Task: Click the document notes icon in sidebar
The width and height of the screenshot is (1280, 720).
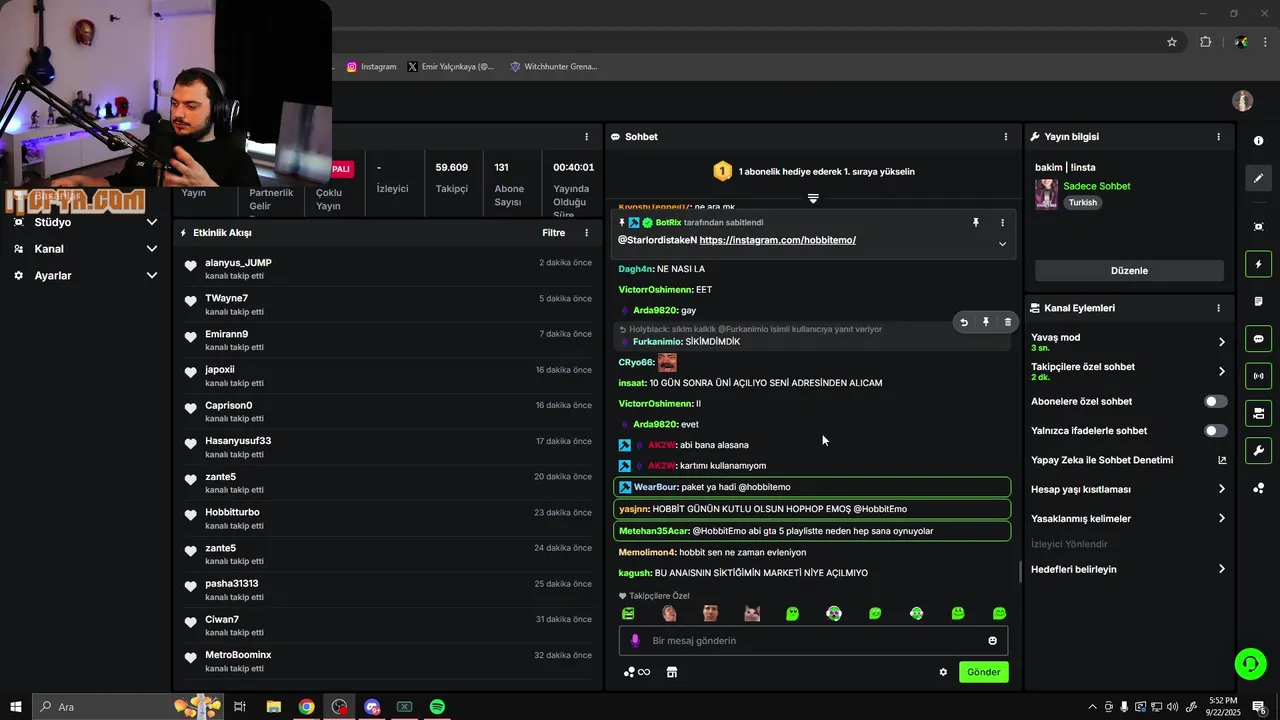Action: click(1258, 301)
